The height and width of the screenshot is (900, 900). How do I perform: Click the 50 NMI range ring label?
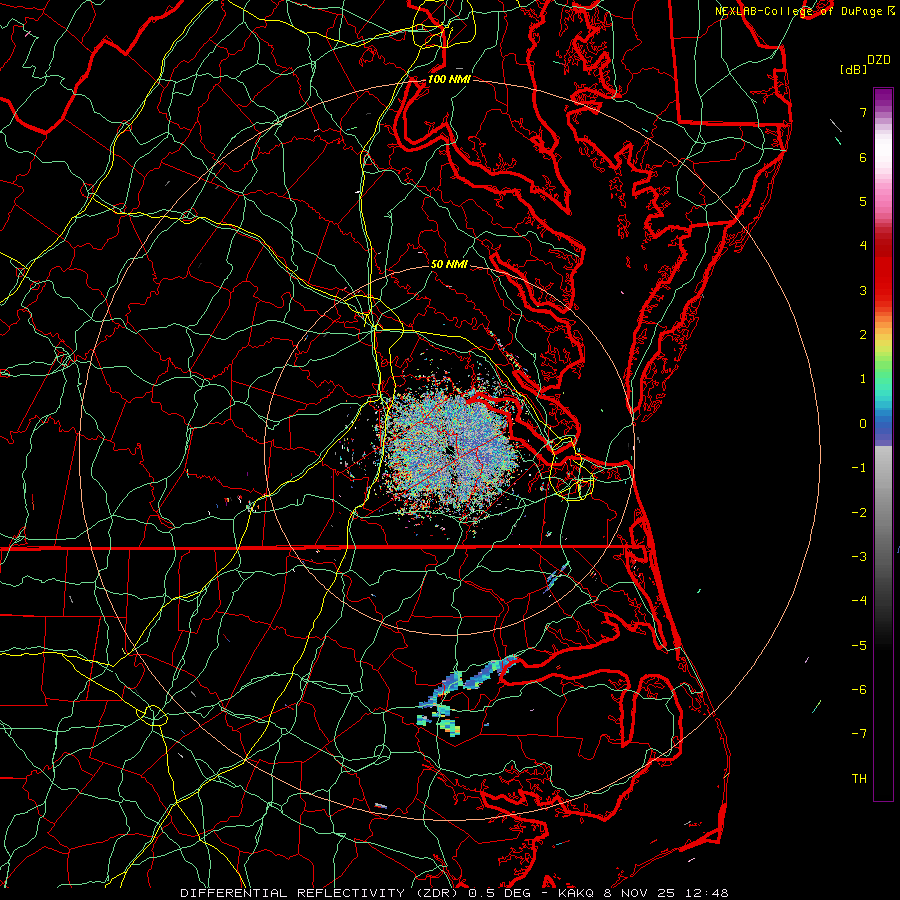pyautogui.click(x=449, y=264)
